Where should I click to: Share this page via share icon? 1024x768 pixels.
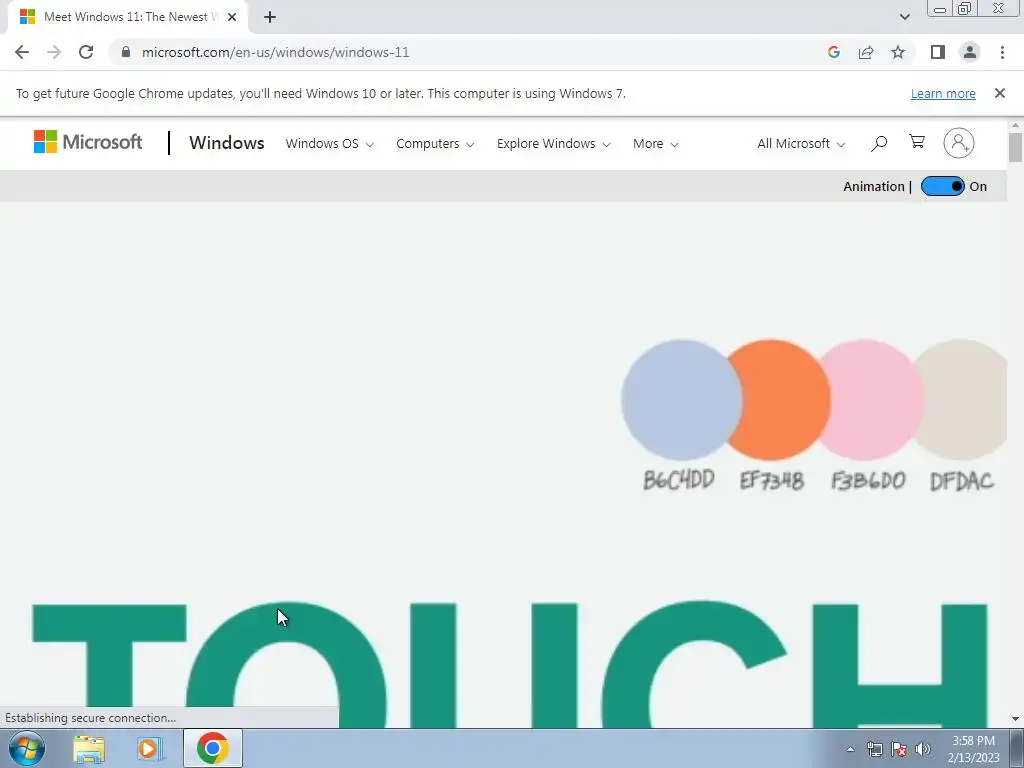[866, 52]
